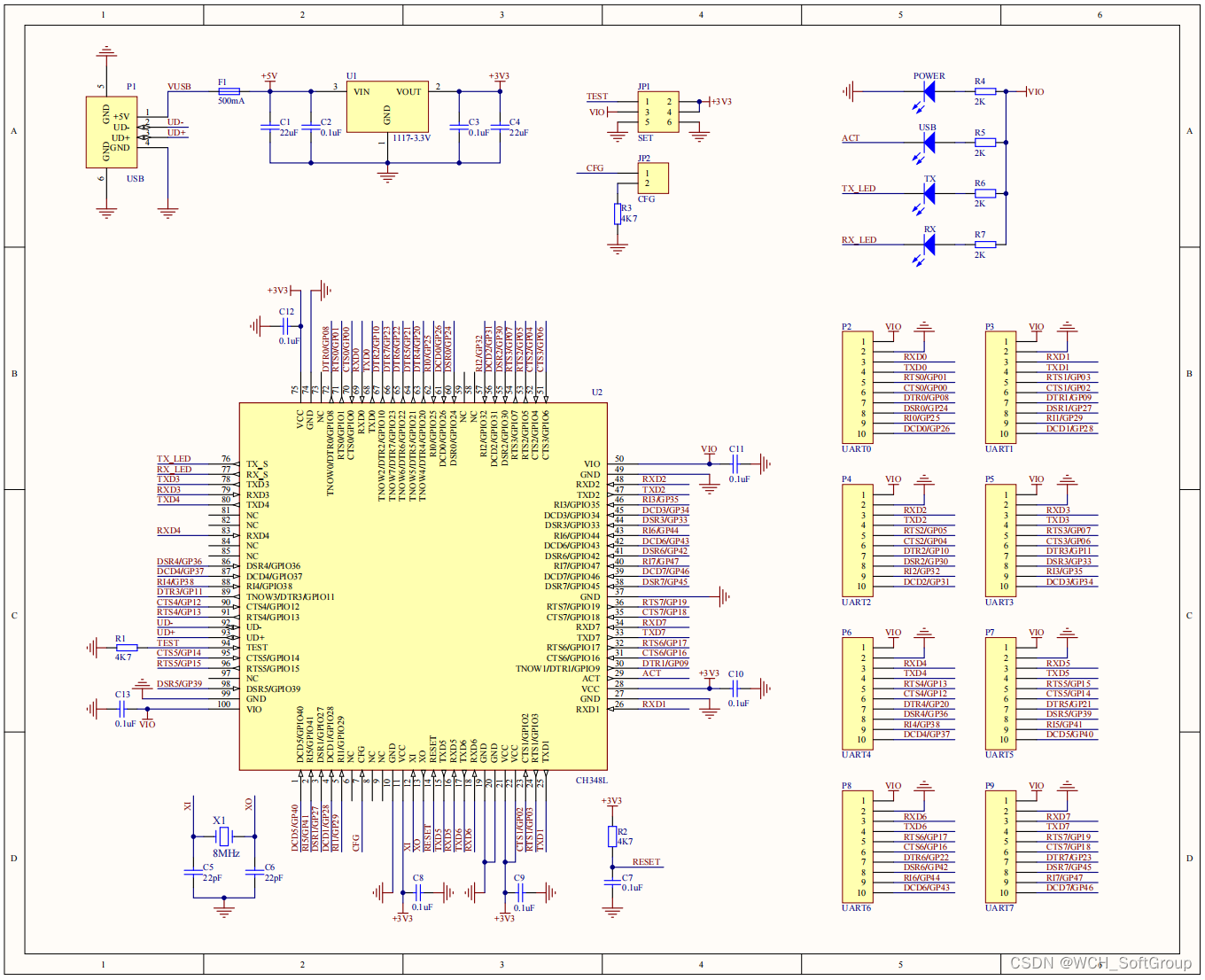
Task: Select capacitor C4 22uF
Action: (500, 128)
